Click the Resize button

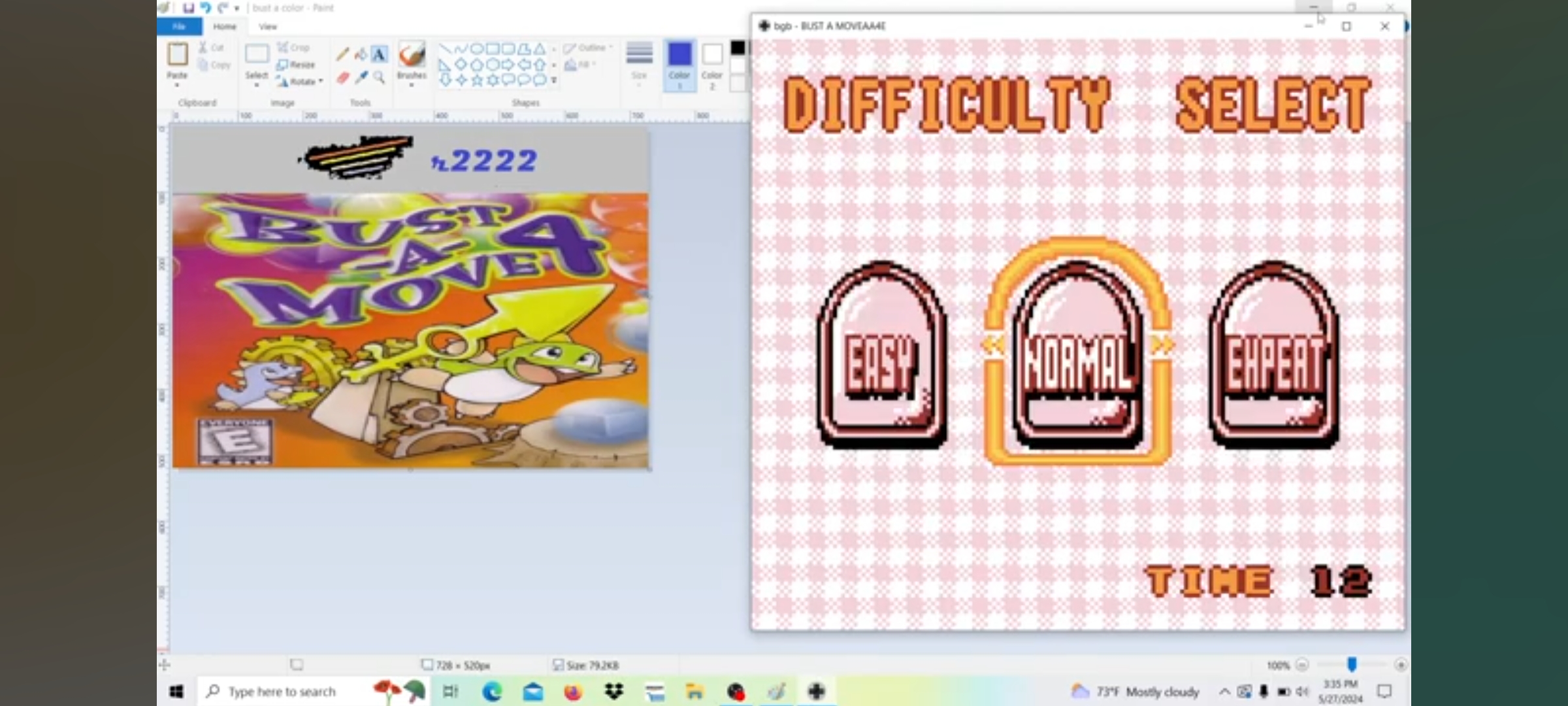pyautogui.click(x=296, y=65)
